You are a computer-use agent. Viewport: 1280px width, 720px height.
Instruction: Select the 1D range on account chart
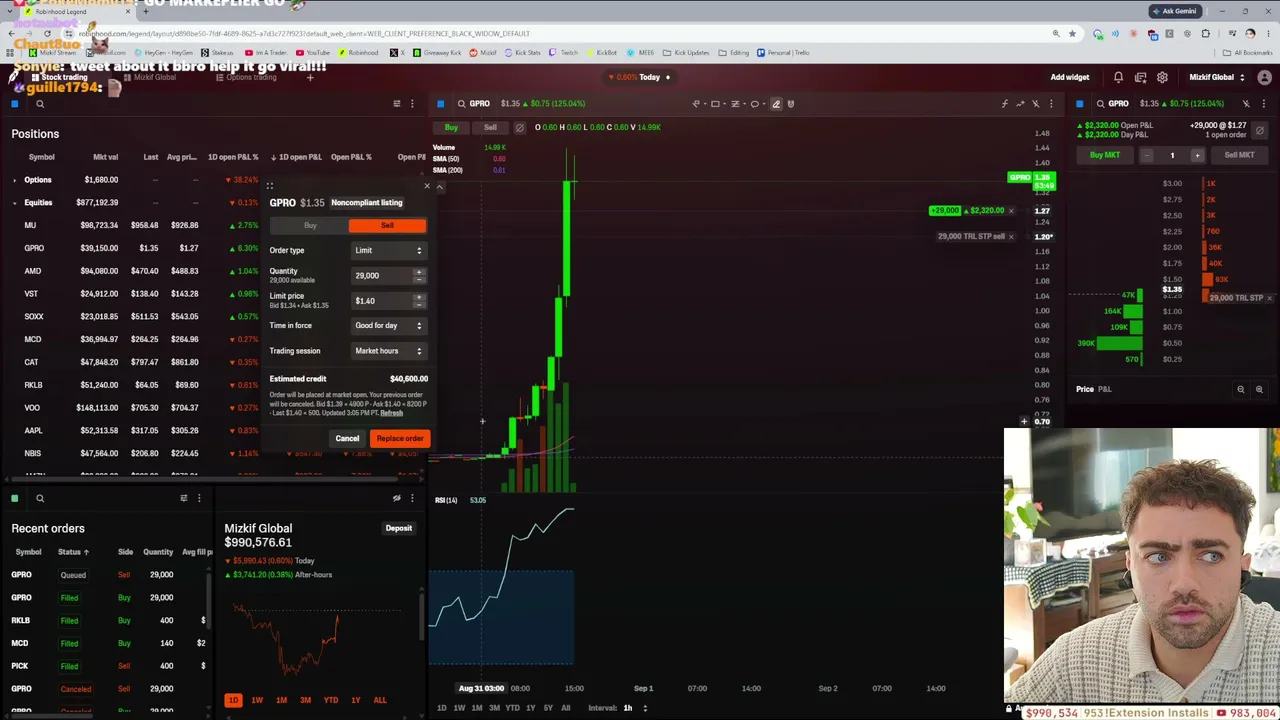(233, 700)
